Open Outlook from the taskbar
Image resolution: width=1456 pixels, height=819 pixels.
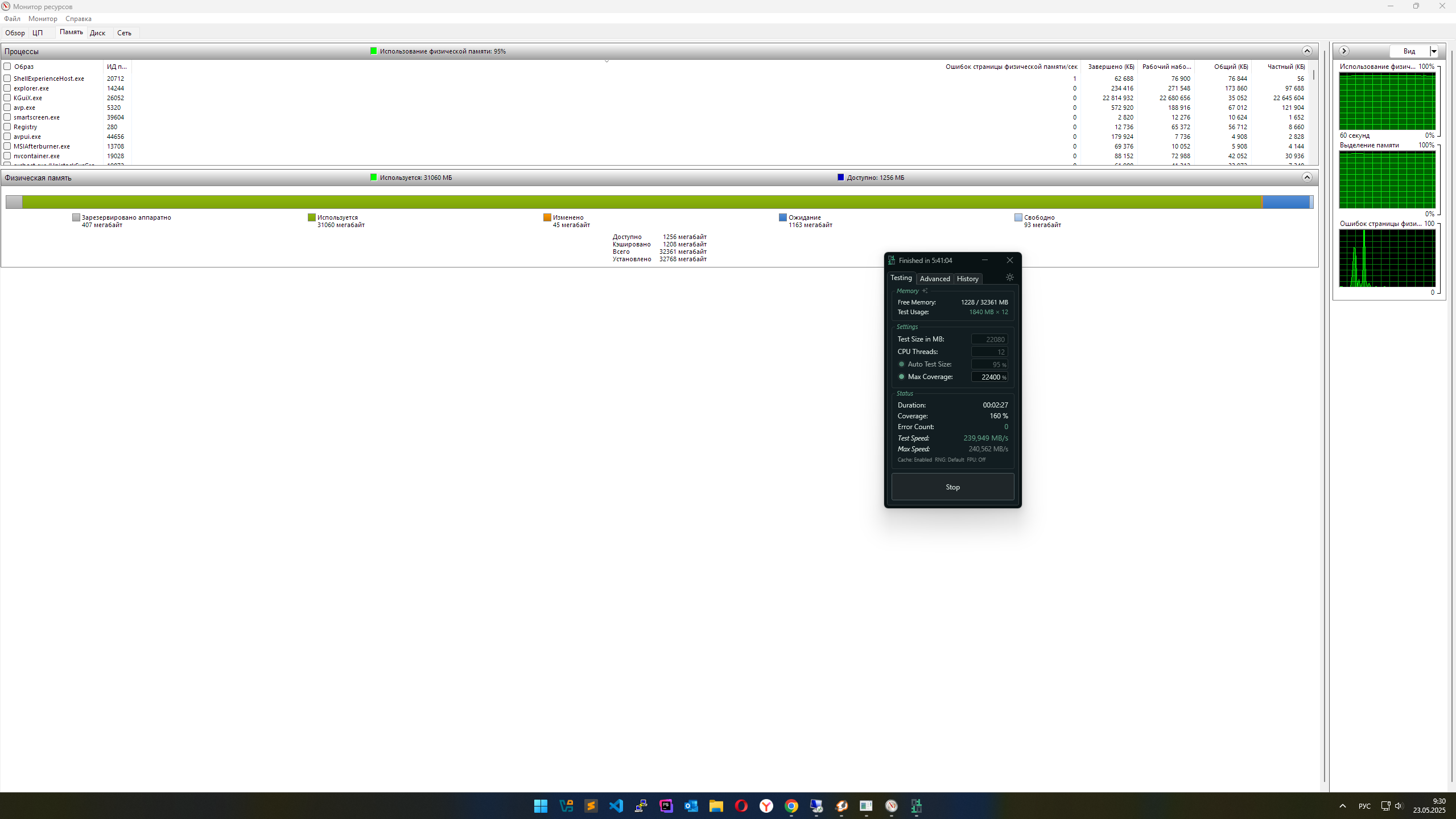(691, 806)
